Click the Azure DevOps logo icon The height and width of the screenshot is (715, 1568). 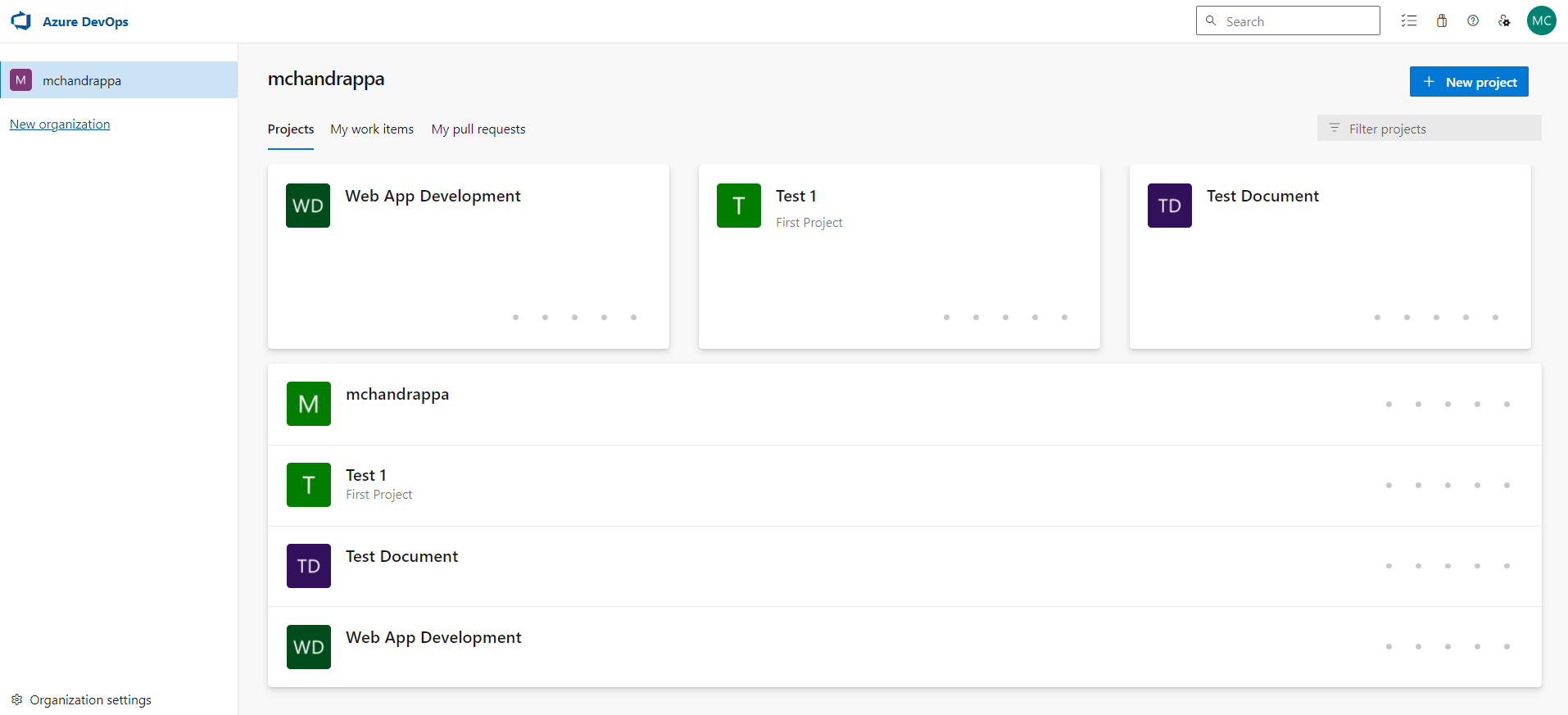(20, 21)
